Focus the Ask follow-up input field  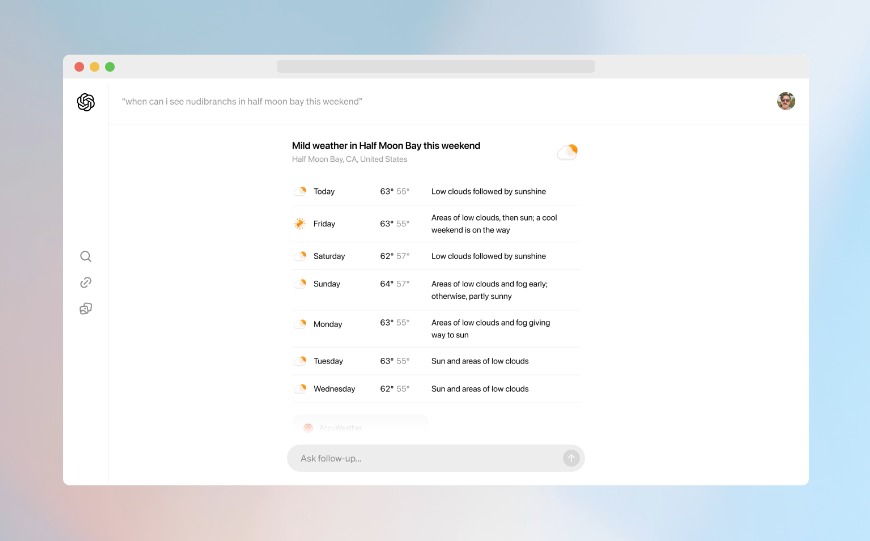coord(436,458)
